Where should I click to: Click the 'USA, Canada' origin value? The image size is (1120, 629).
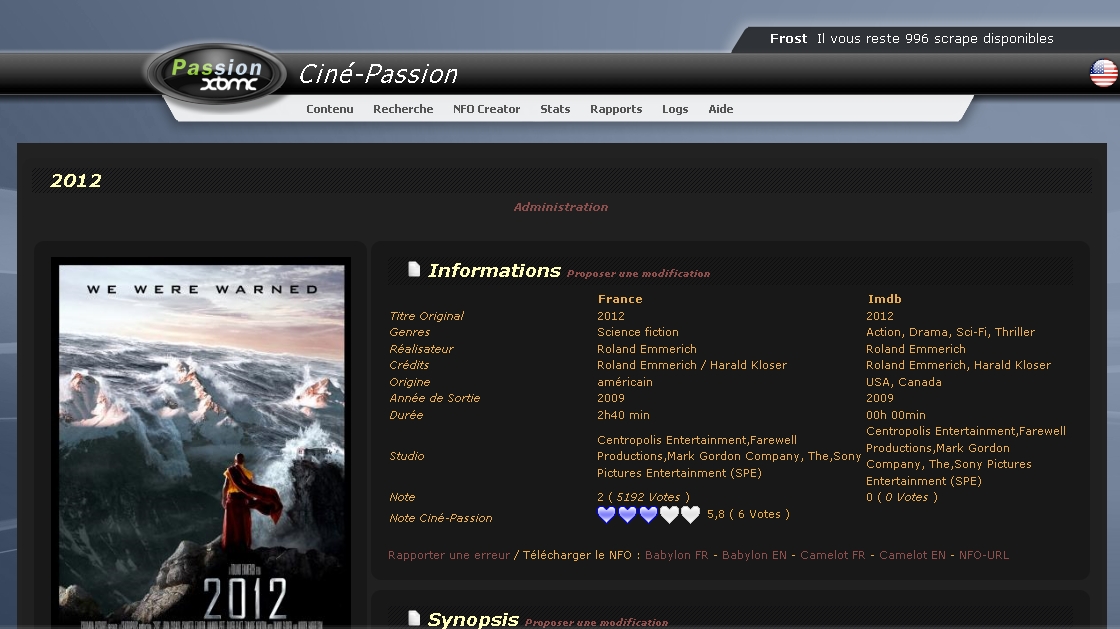coord(904,382)
